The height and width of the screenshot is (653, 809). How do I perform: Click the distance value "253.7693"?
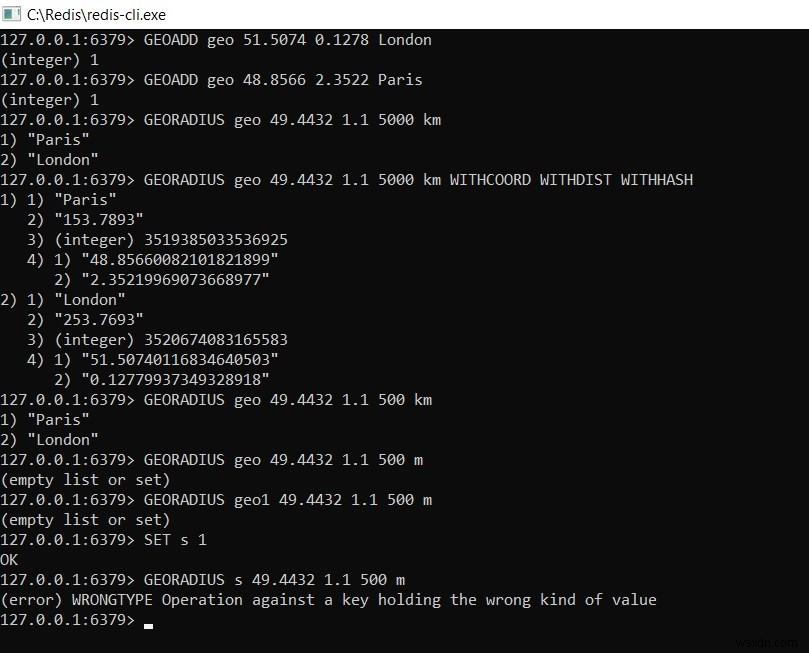tap(99, 320)
